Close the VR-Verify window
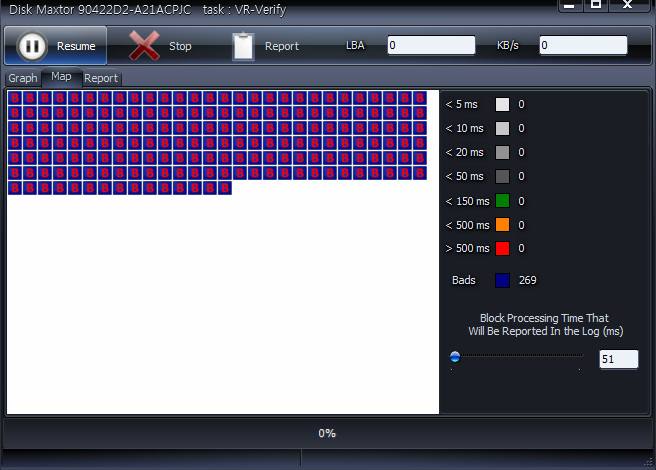 click(628, 5)
